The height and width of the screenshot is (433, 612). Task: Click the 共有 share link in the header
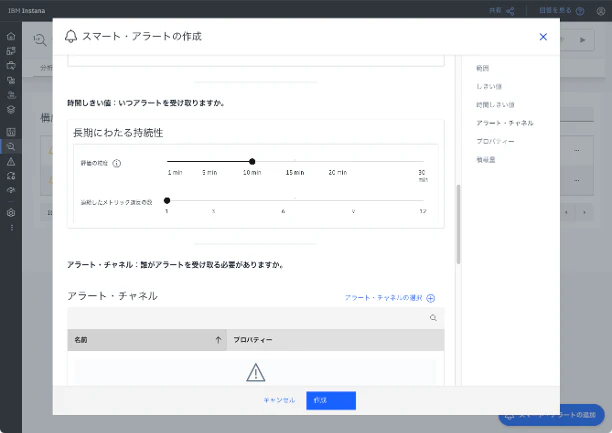(495, 11)
